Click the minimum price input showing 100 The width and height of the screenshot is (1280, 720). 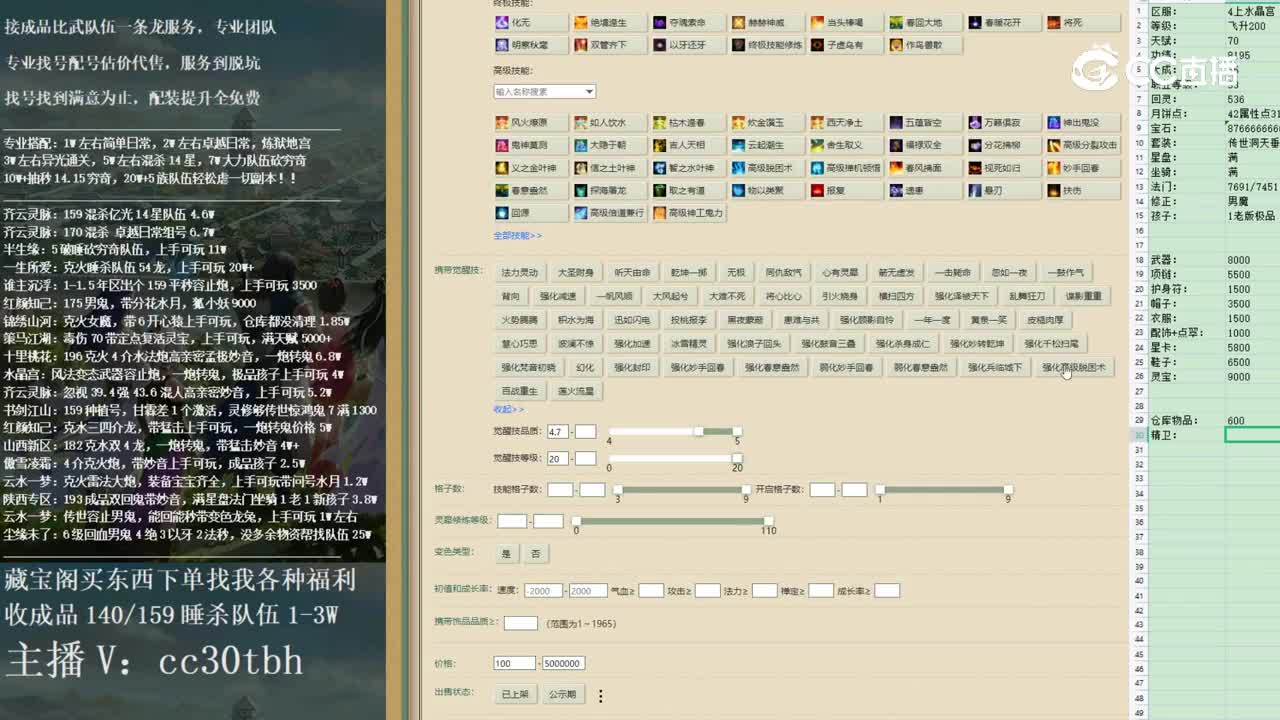[x=514, y=663]
